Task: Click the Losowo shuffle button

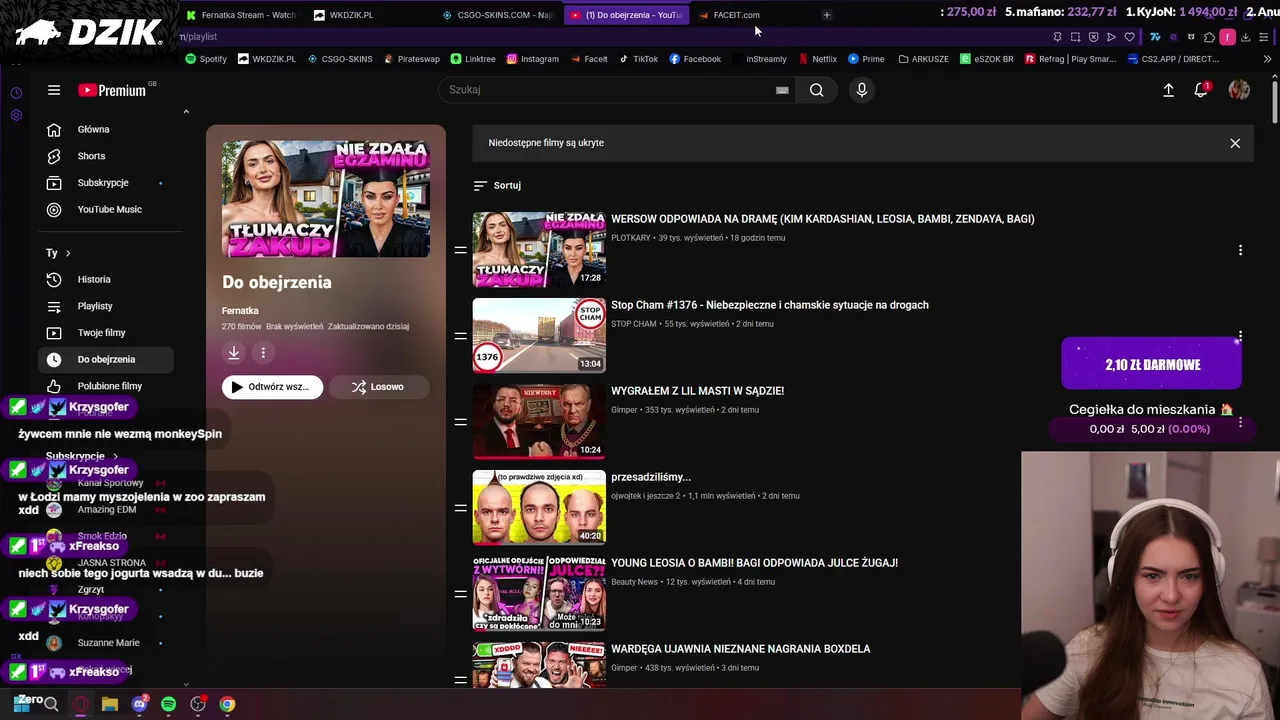Action: point(378,387)
